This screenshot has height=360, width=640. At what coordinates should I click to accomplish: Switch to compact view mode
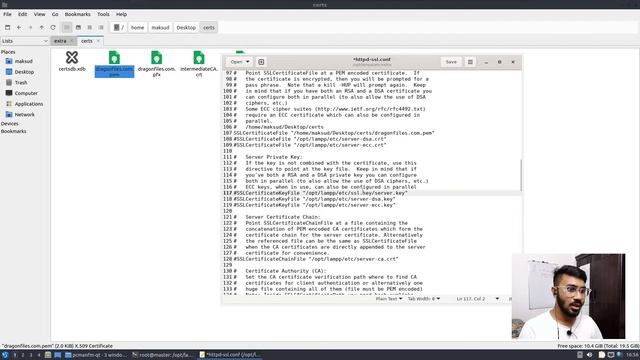coord(89,27)
